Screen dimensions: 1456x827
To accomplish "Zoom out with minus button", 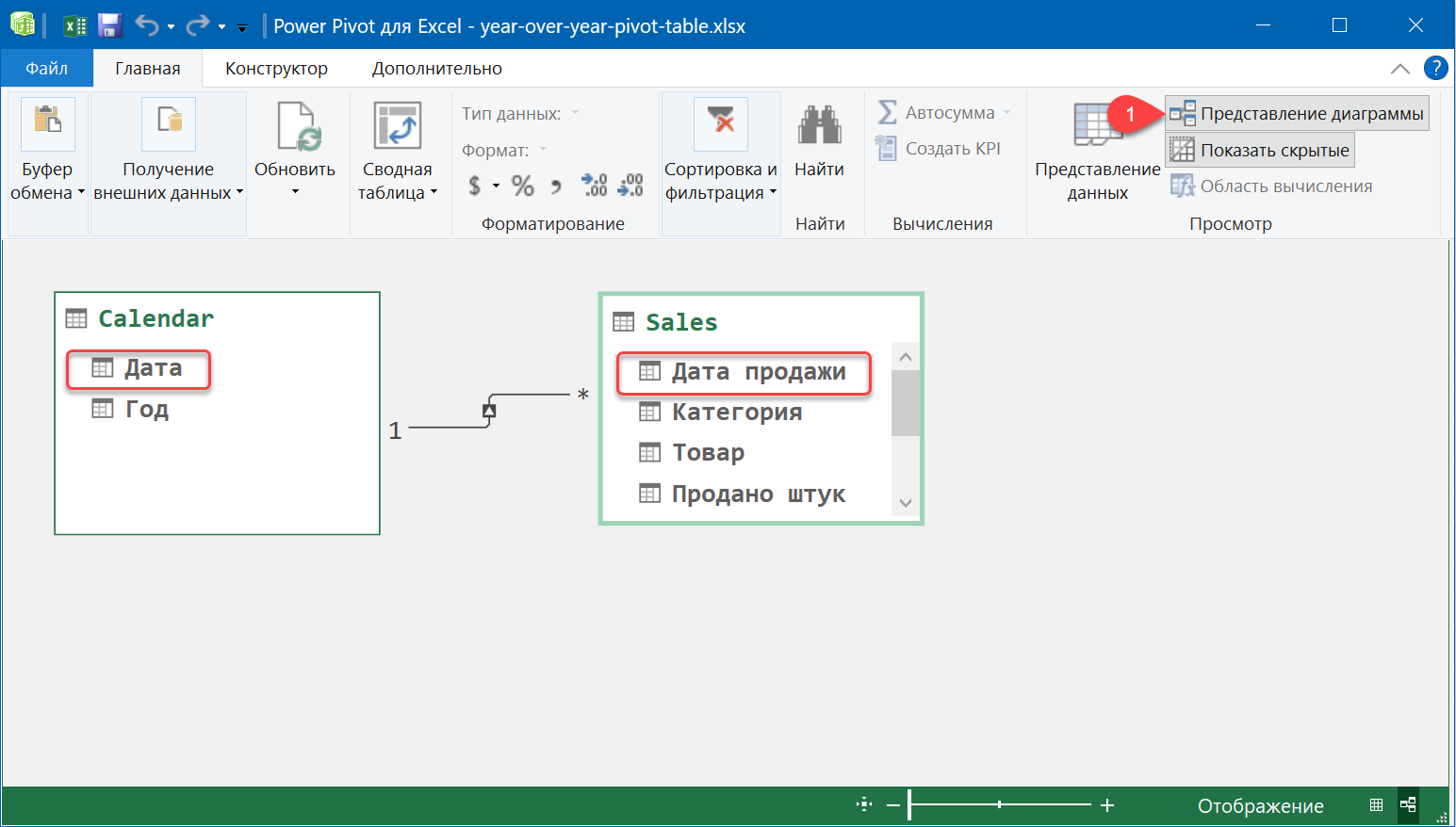I will click(x=893, y=805).
